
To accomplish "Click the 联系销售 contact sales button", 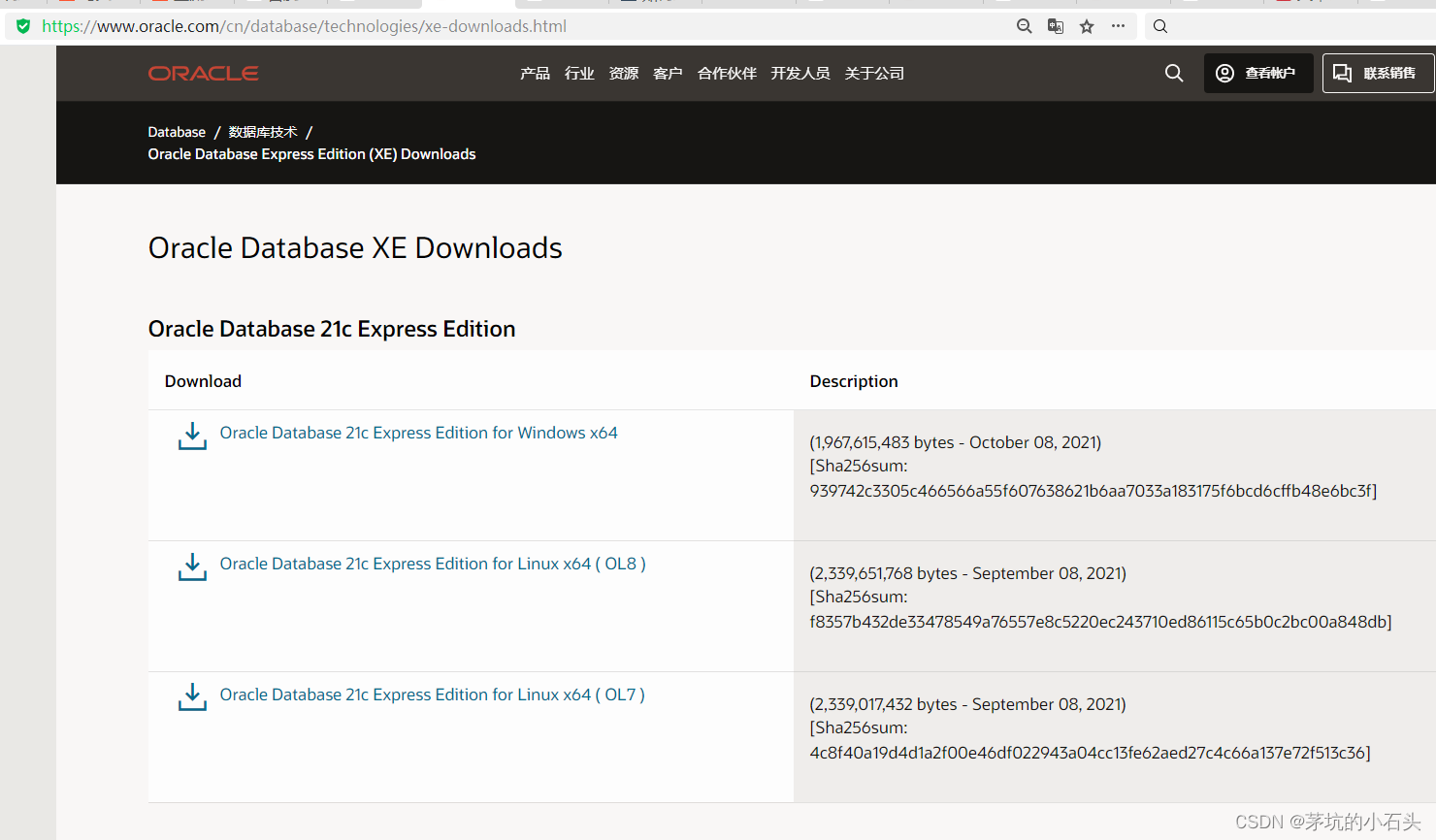I will pyautogui.click(x=1378, y=73).
